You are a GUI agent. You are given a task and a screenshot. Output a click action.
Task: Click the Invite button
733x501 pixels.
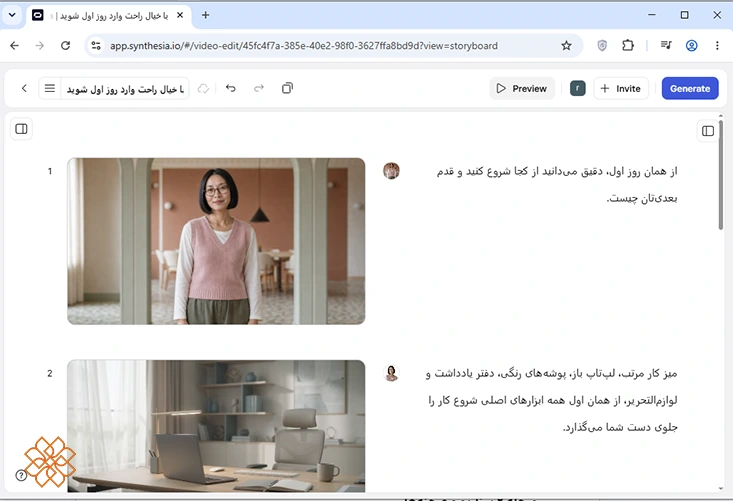click(621, 88)
